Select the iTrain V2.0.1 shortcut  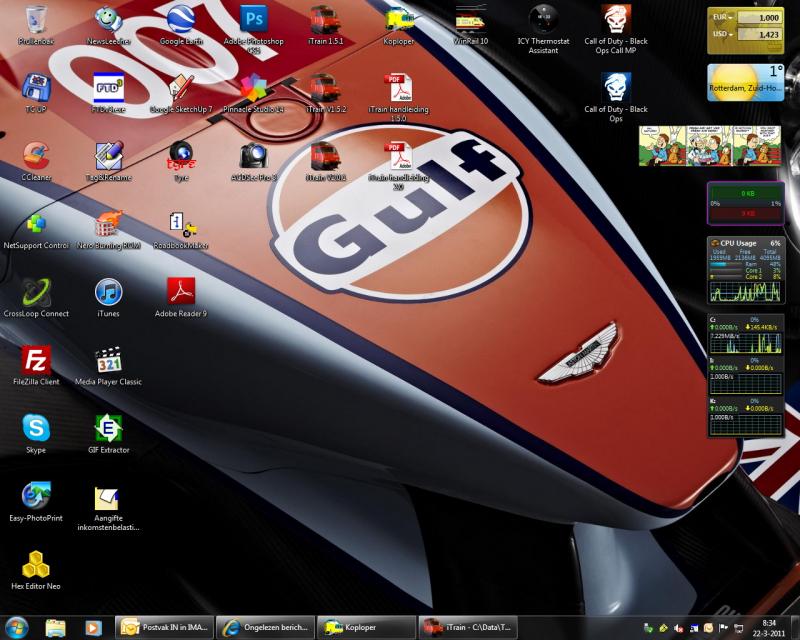pos(326,161)
